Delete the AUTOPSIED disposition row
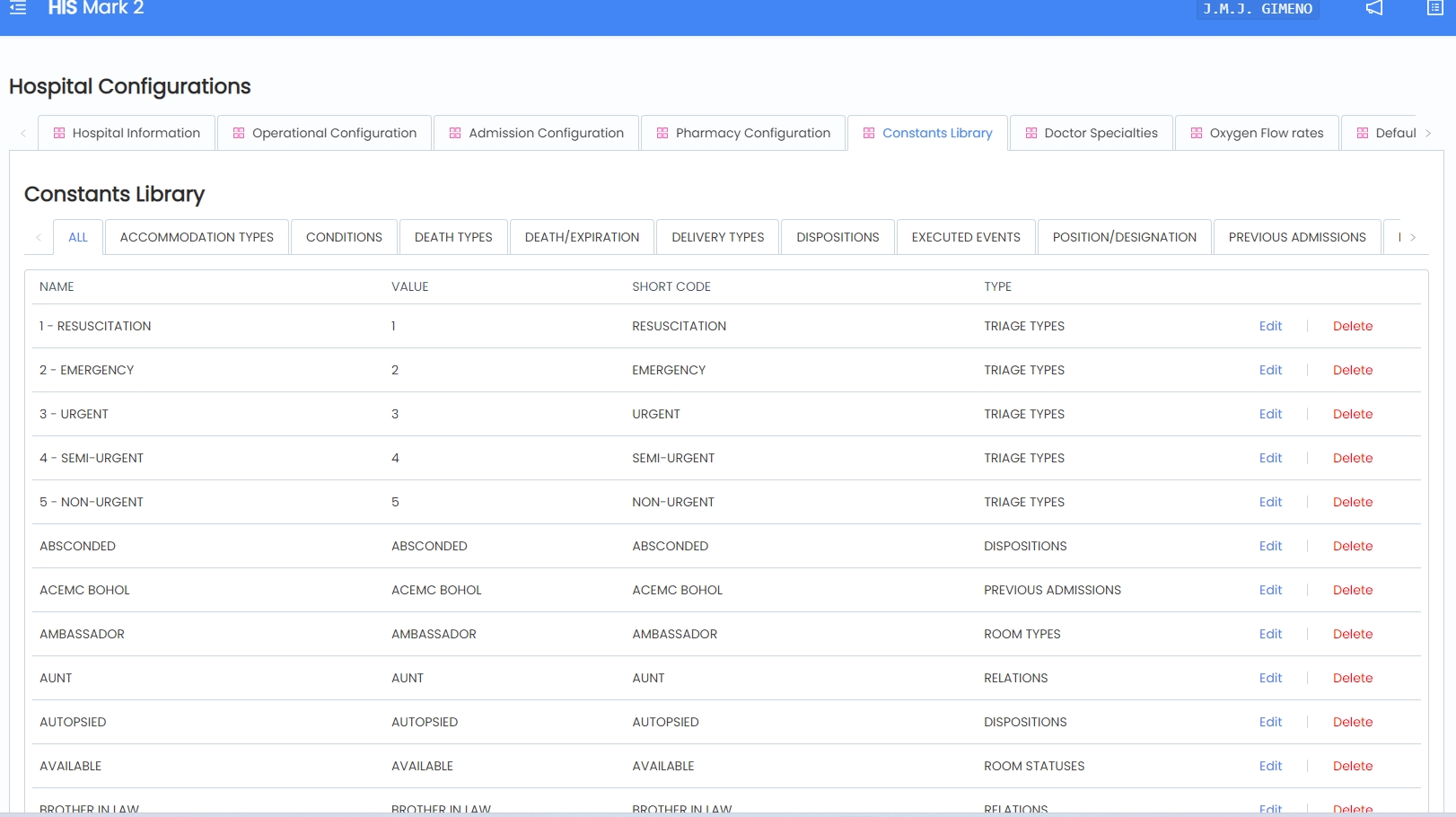 point(1352,722)
